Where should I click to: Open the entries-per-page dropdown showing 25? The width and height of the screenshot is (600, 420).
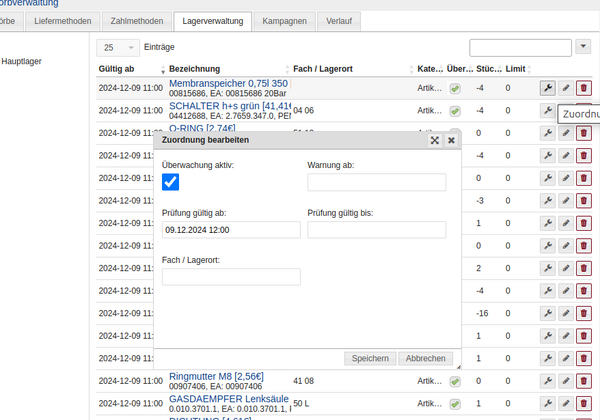pyautogui.click(x=118, y=47)
